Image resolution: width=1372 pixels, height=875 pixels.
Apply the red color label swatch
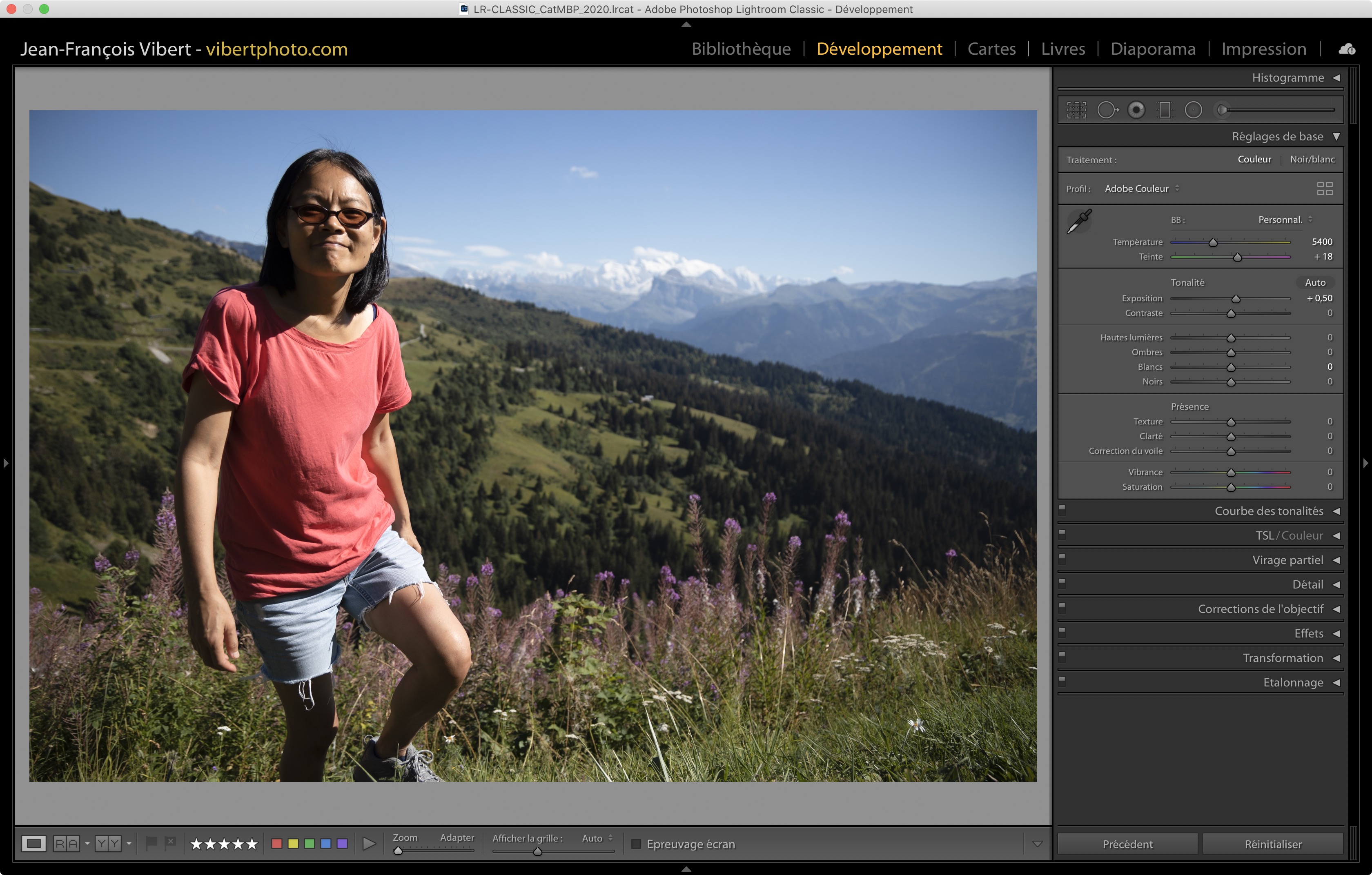point(277,844)
